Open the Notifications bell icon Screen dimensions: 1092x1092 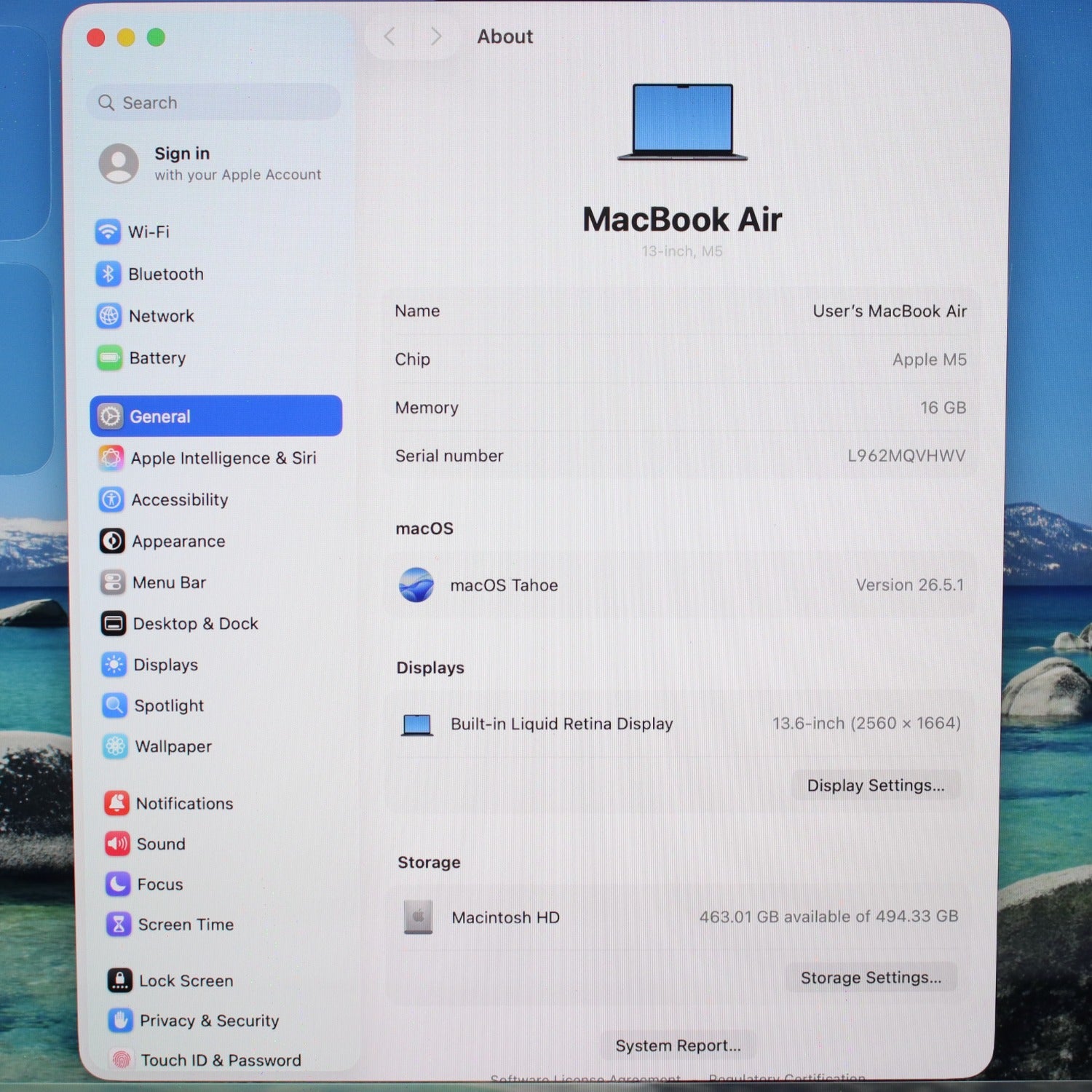pyautogui.click(x=117, y=803)
